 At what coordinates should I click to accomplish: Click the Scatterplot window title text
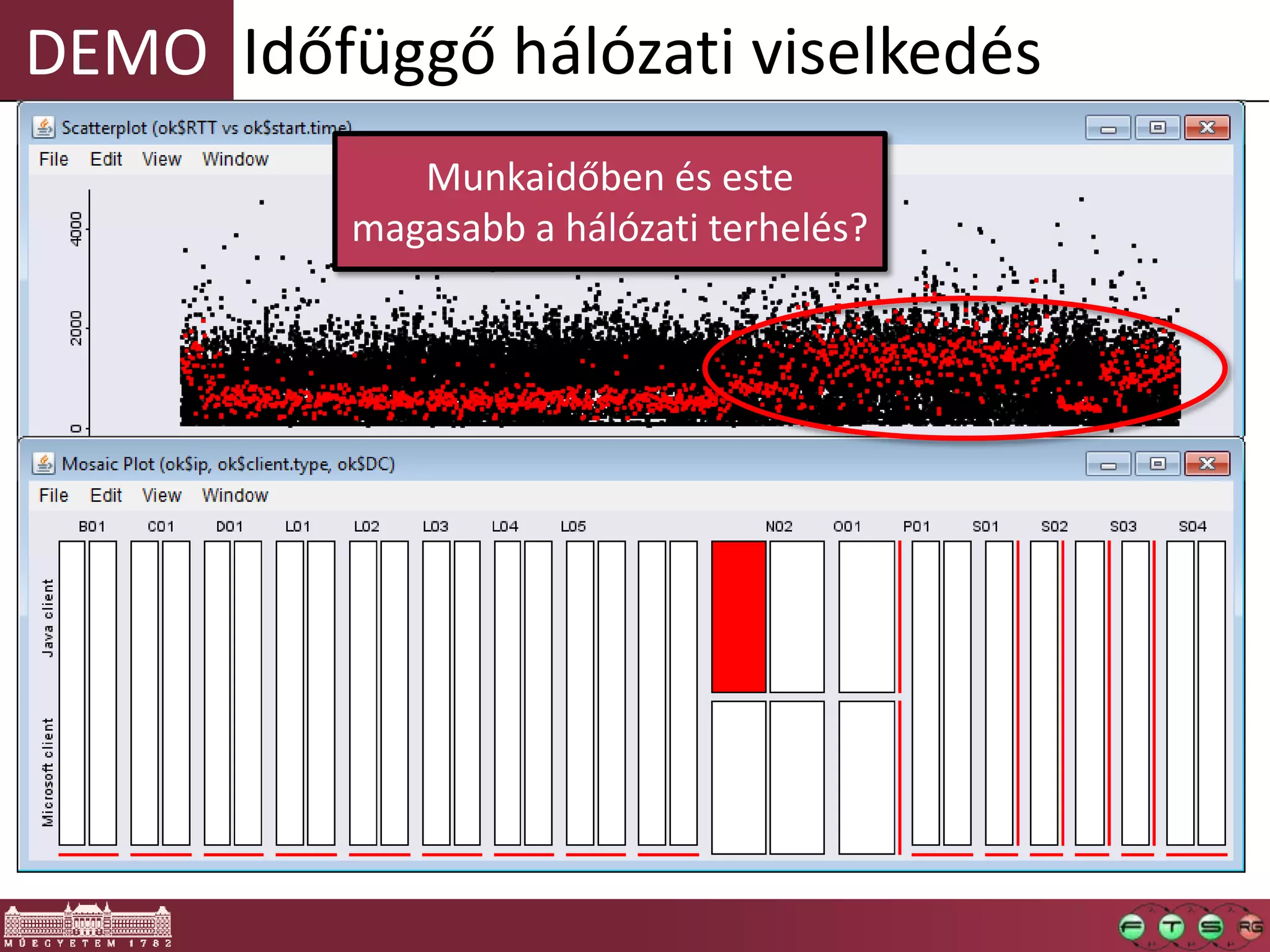tap(206, 128)
